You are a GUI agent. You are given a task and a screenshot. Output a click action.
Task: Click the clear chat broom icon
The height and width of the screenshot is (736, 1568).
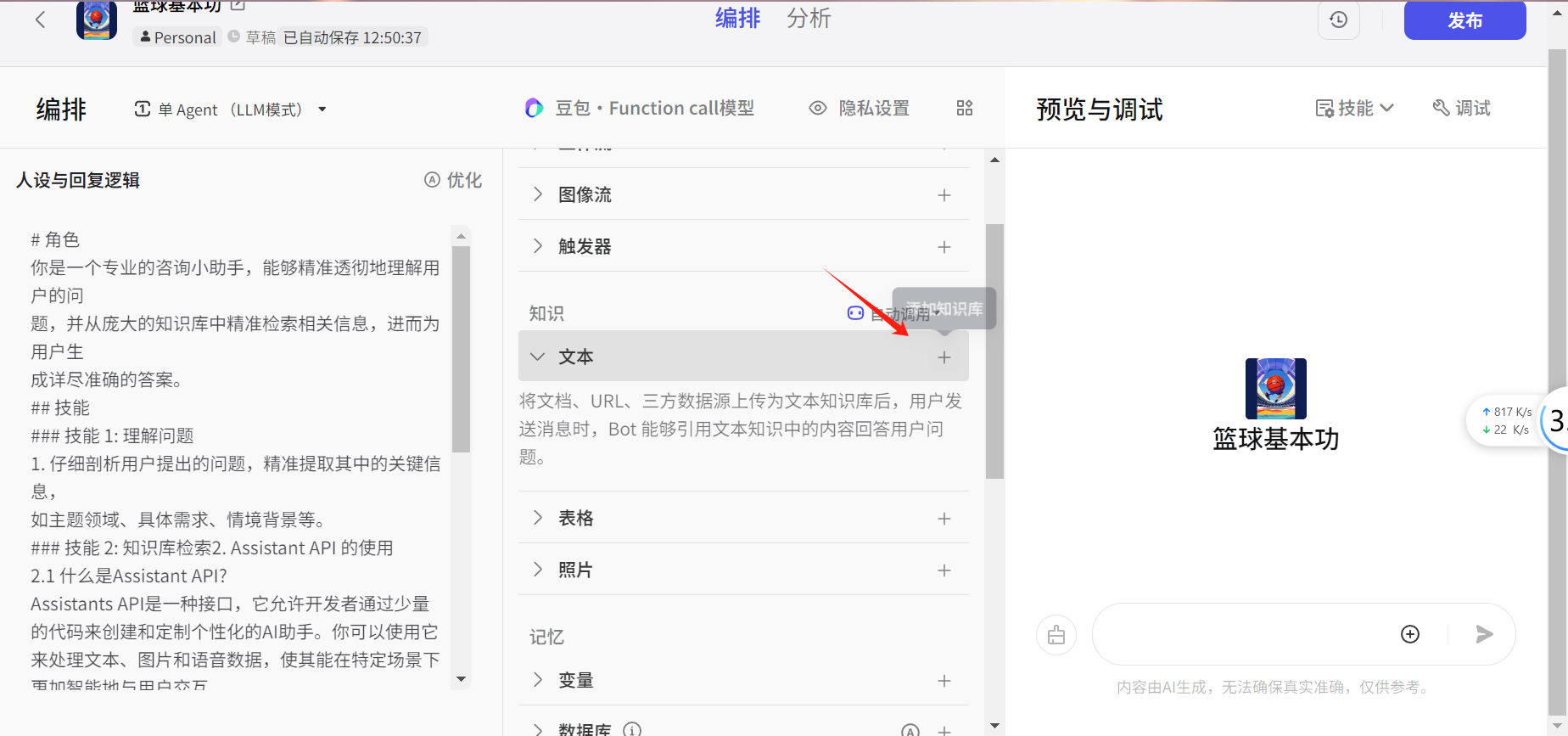(x=1056, y=635)
